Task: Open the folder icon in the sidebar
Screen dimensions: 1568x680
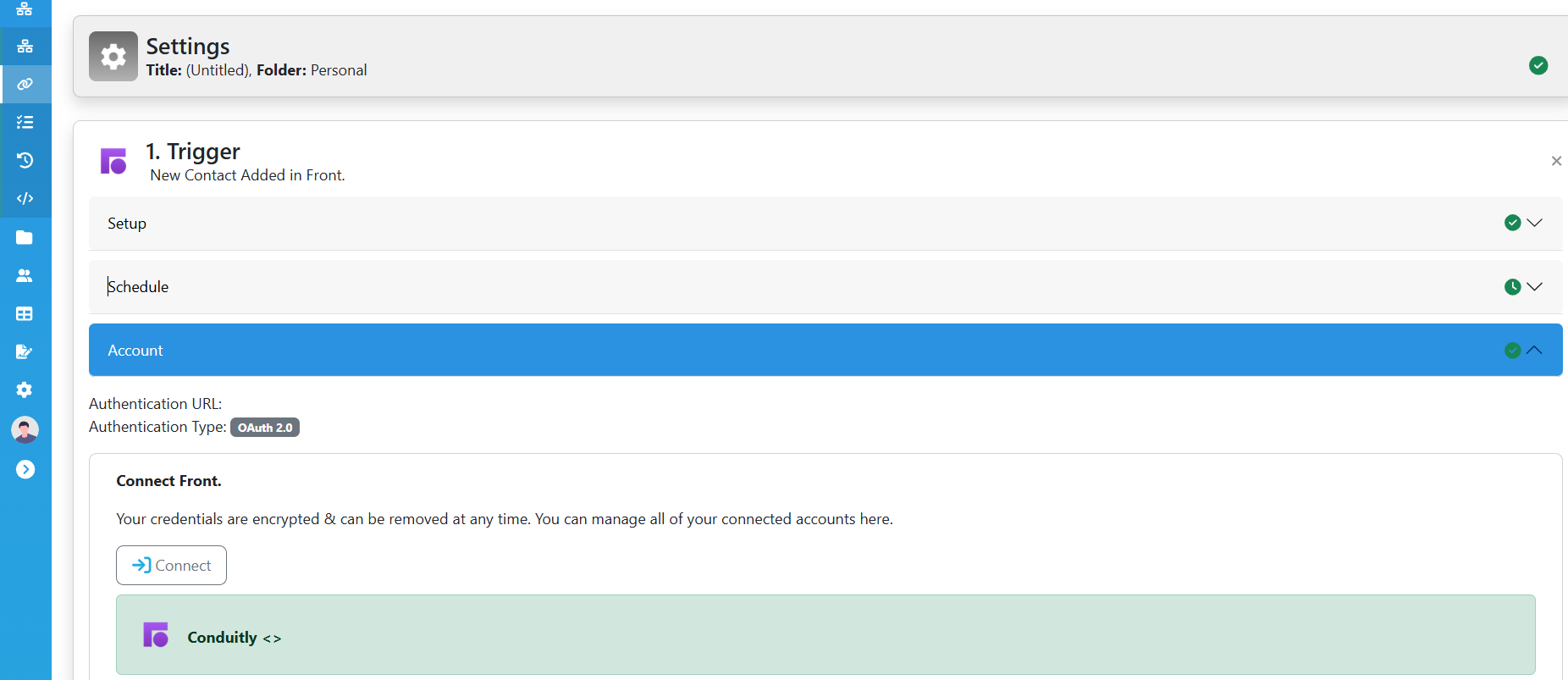Action: [x=25, y=237]
